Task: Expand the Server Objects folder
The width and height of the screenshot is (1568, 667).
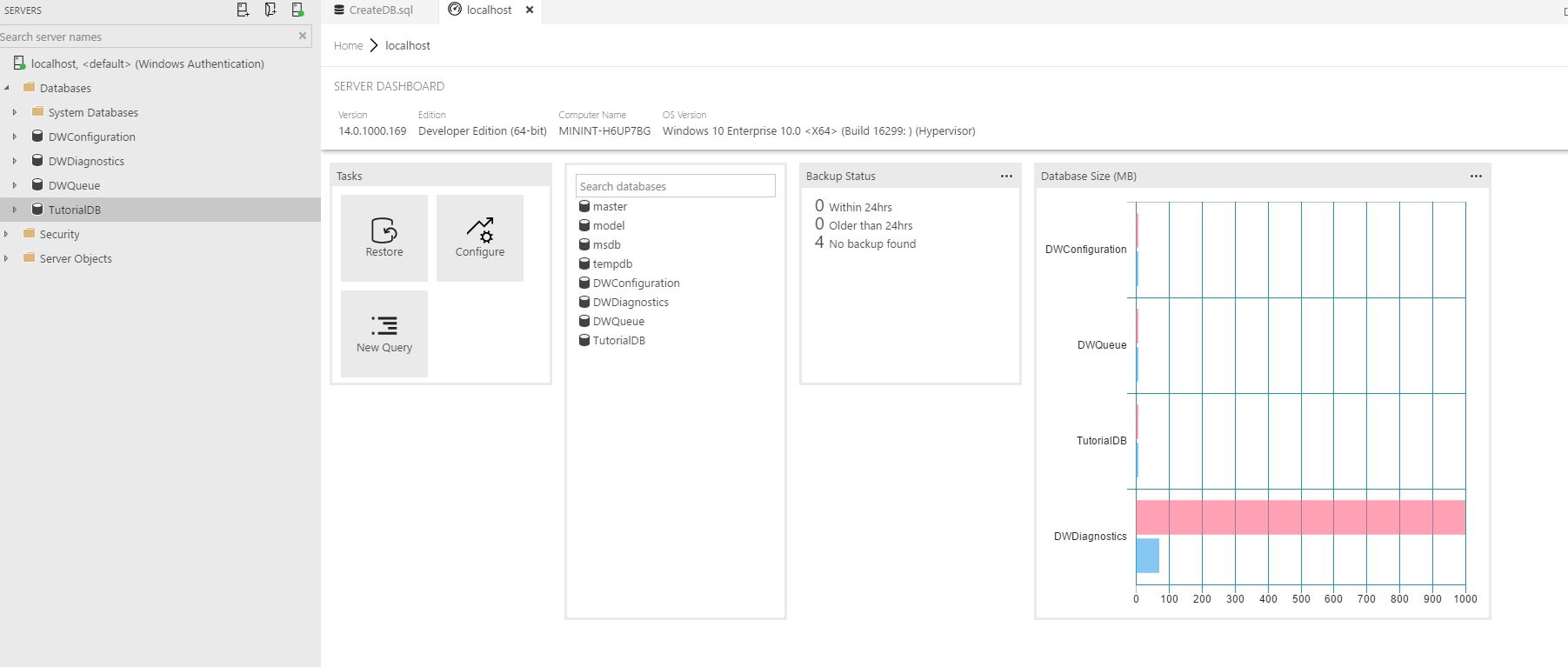Action: (x=7, y=258)
